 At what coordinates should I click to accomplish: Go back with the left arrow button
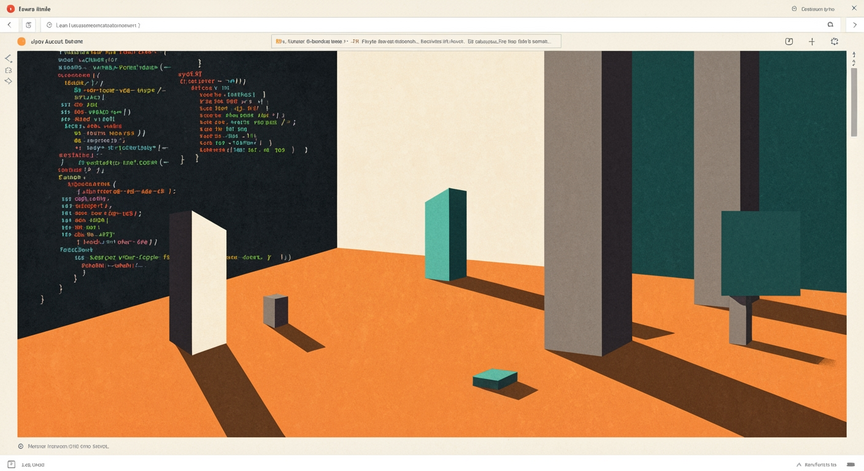point(9,25)
